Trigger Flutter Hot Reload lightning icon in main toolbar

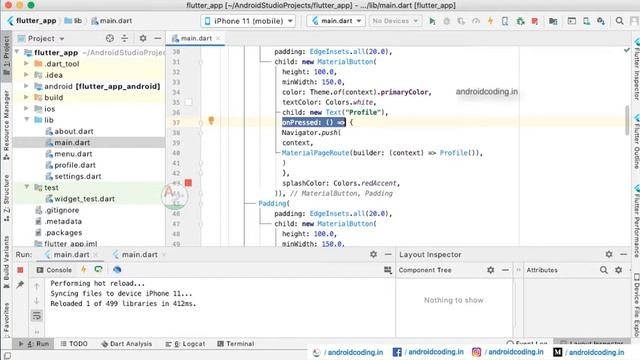490,21
